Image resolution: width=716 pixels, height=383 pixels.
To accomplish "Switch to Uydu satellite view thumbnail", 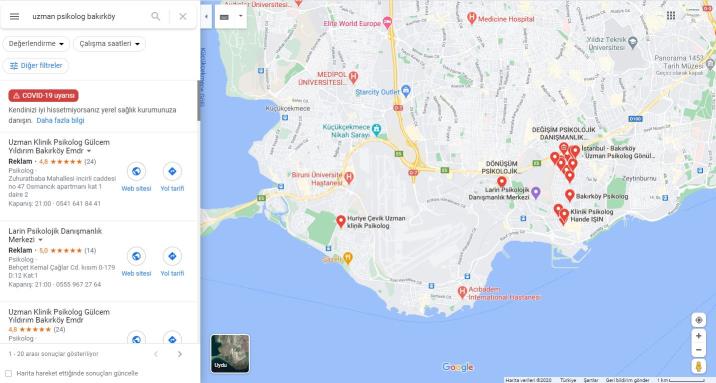I will (230, 354).
